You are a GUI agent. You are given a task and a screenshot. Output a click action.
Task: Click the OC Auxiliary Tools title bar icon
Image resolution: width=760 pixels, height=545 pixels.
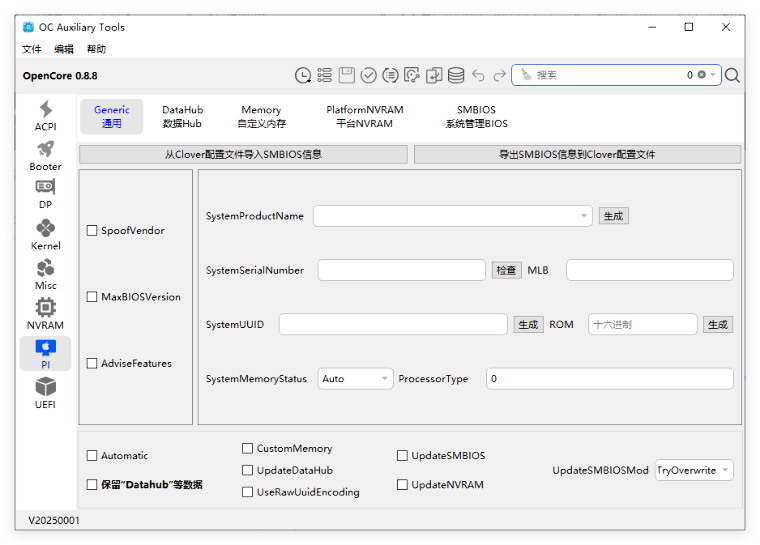click(x=29, y=27)
